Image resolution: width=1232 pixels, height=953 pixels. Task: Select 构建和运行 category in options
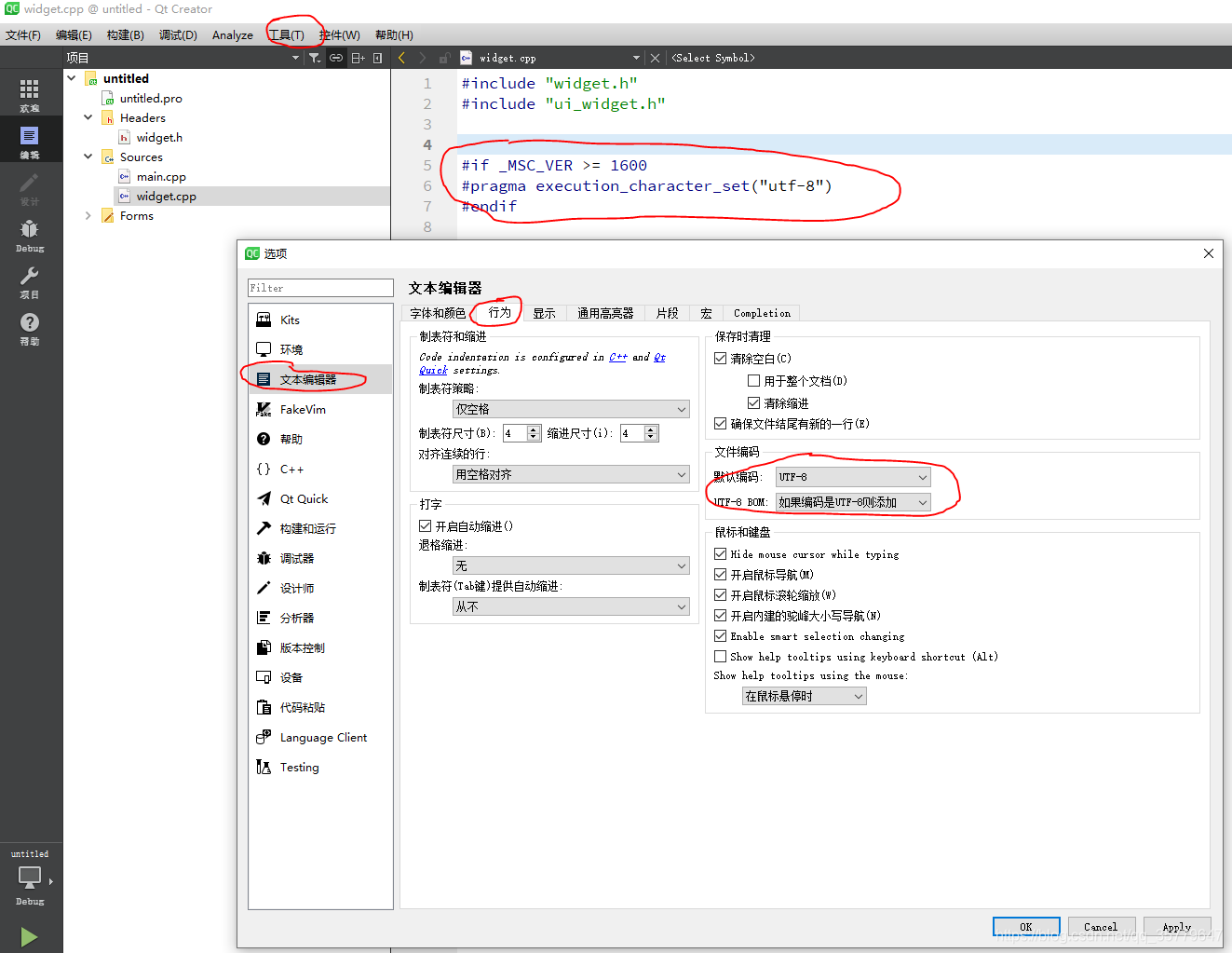point(320,528)
